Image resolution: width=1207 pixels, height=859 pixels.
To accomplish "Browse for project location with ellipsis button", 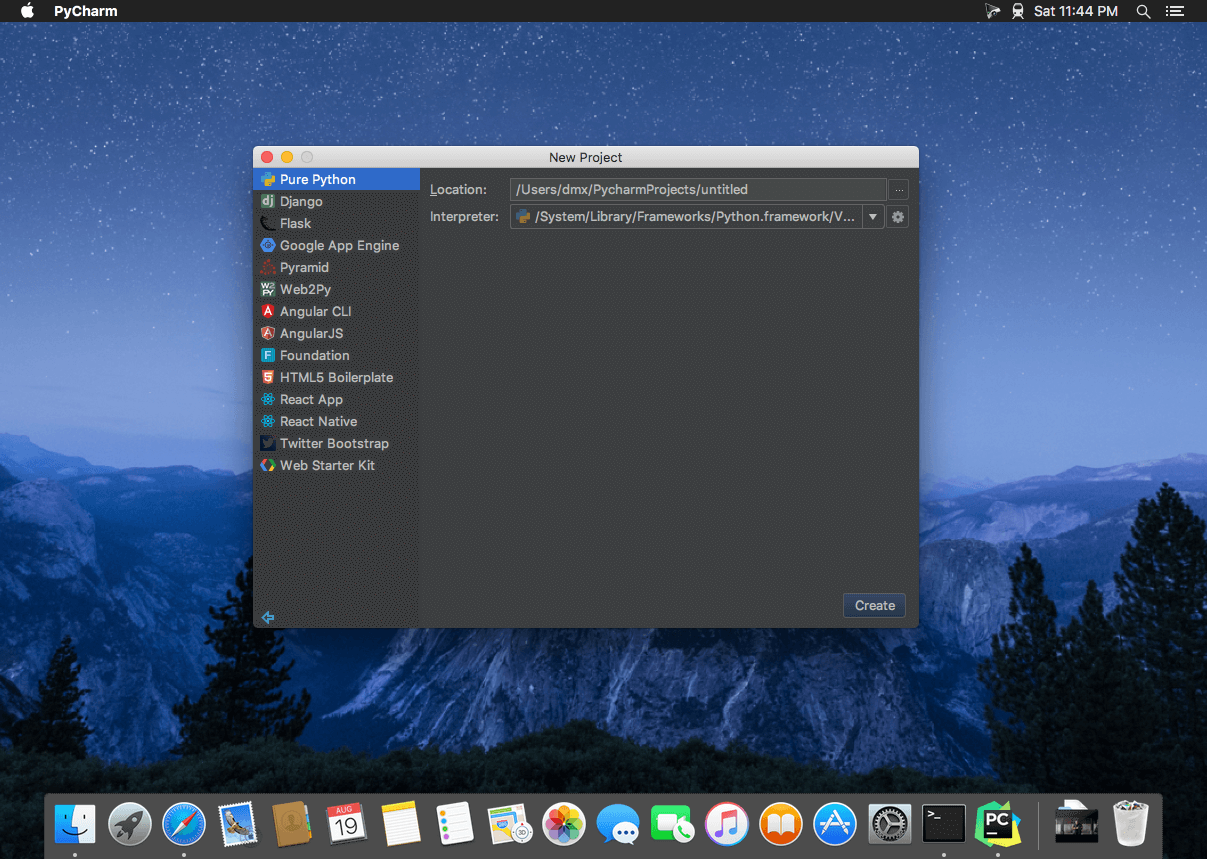I will click(898, 189).
